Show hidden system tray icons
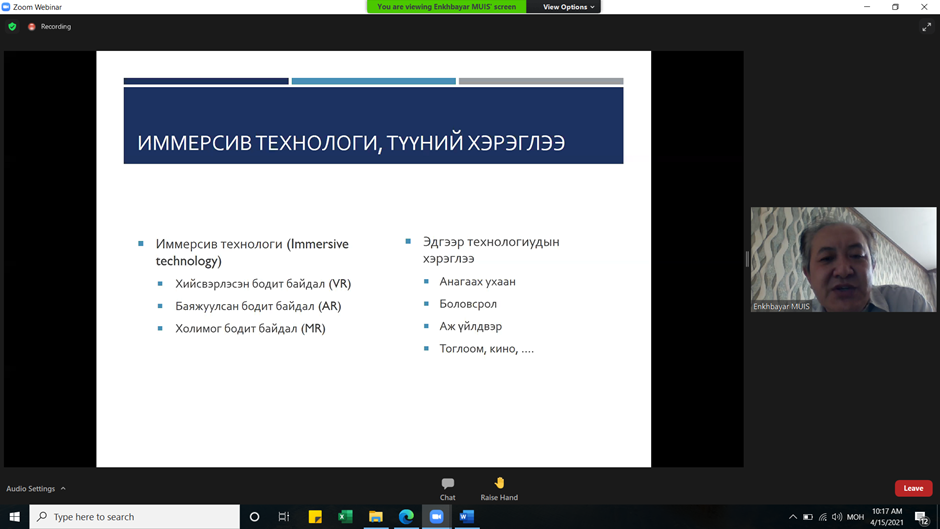940x529 pixels. pyautogui.click(x=793, y=517)
